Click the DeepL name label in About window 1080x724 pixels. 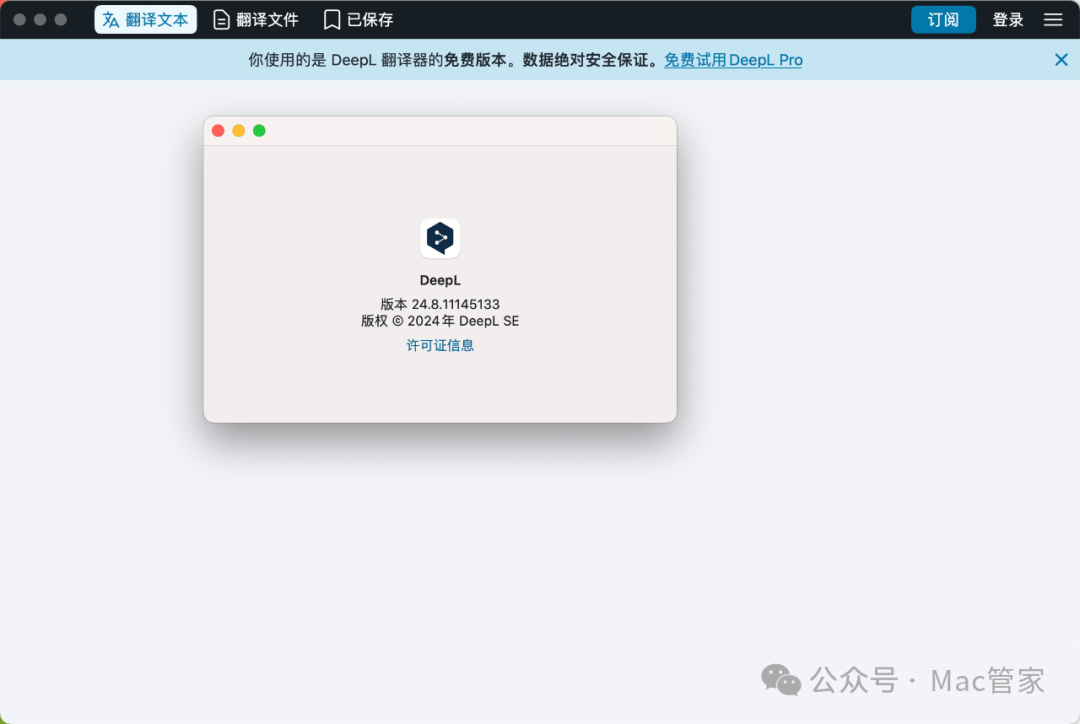click(440, 280)
